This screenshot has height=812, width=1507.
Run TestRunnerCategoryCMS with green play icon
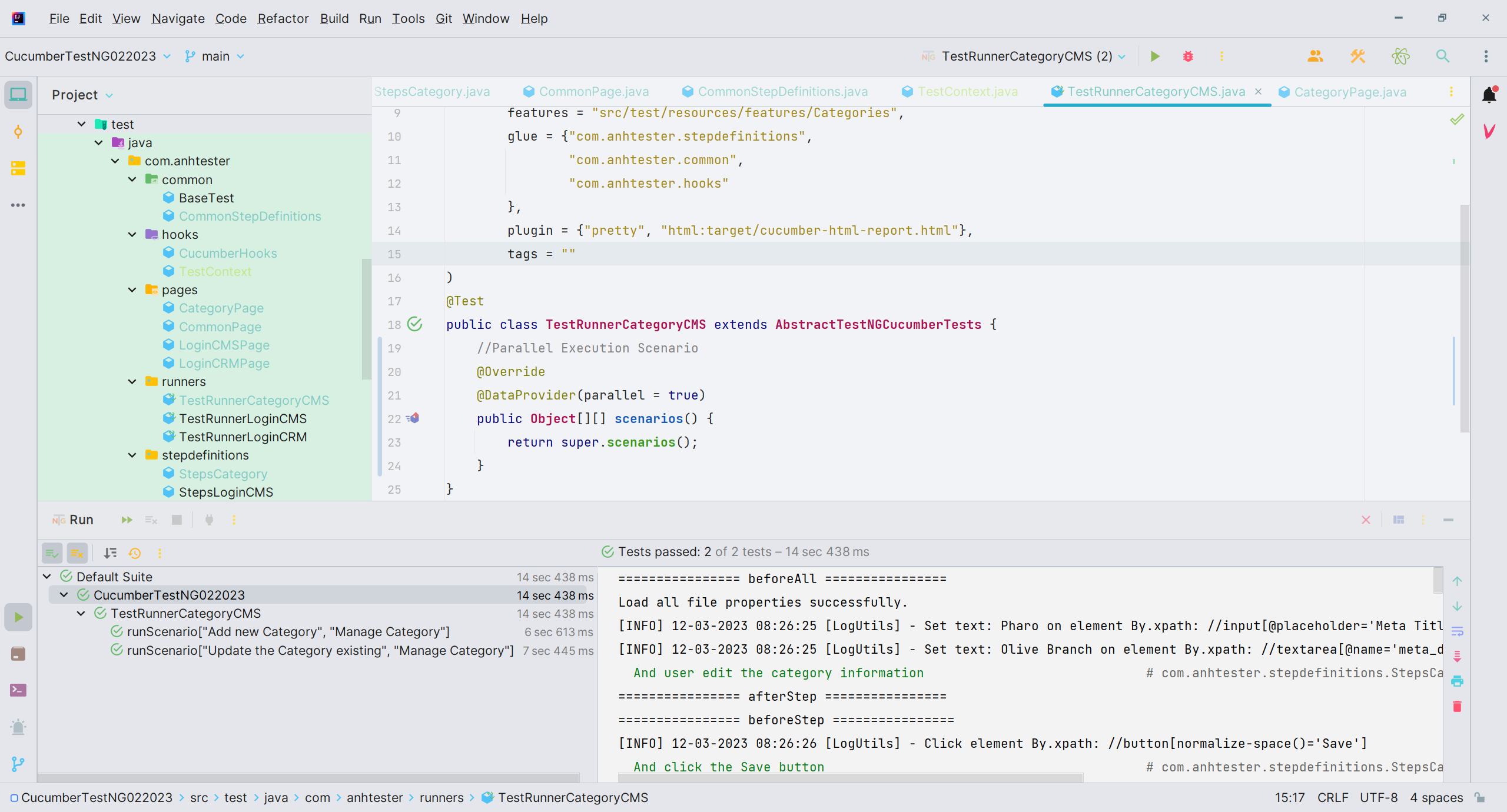(x=1155, y=56)
